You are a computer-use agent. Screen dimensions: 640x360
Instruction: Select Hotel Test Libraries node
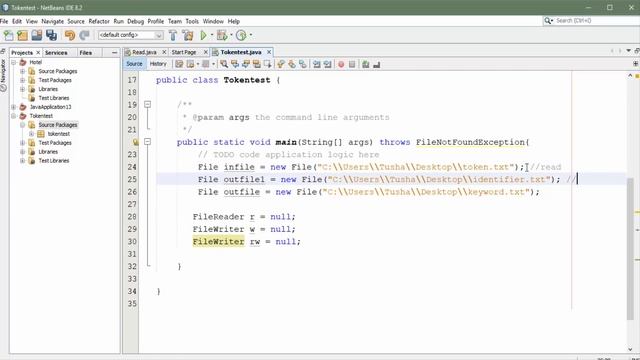point(54,98)
